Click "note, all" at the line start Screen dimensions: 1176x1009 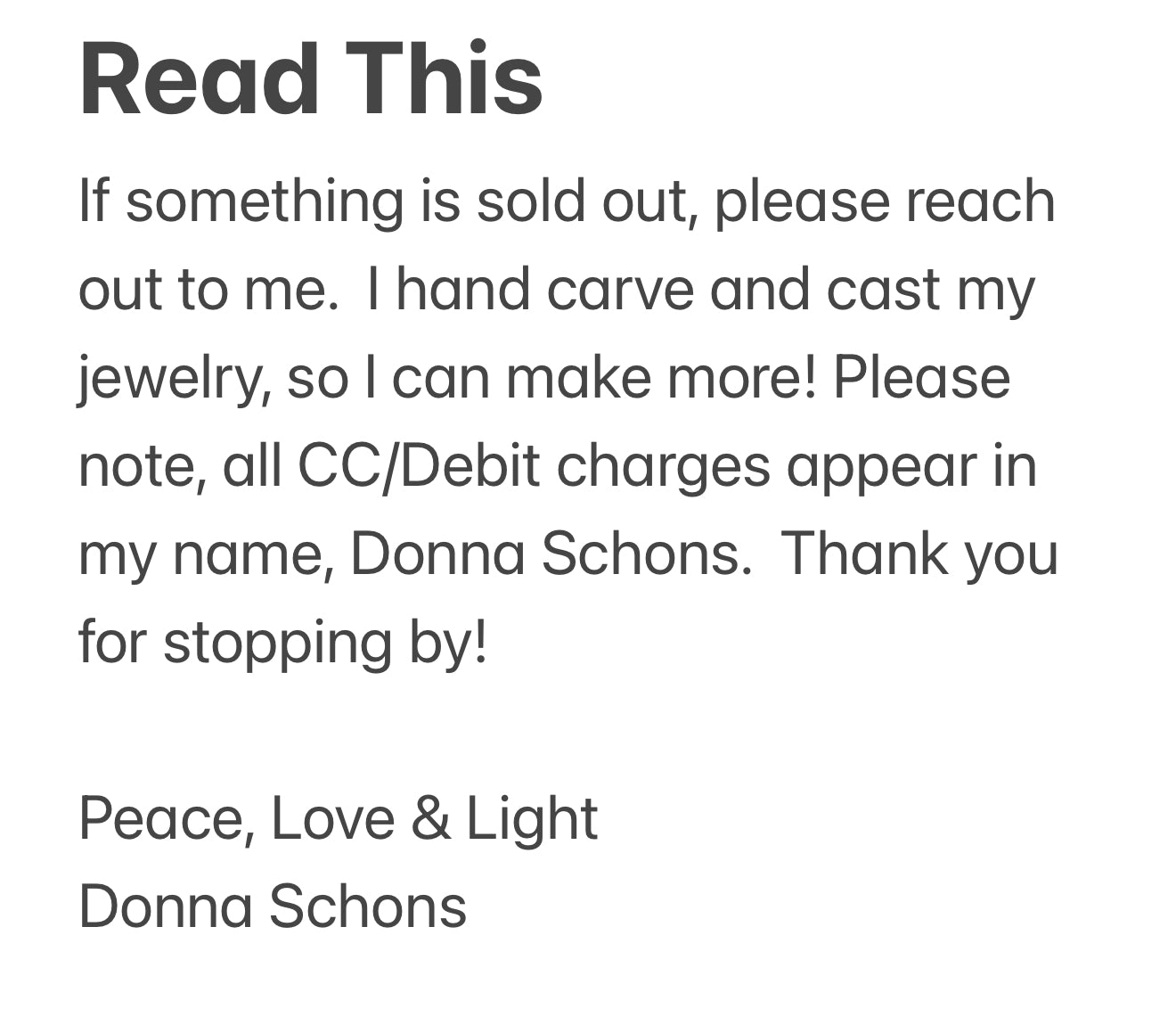click(x=180, y=466)
